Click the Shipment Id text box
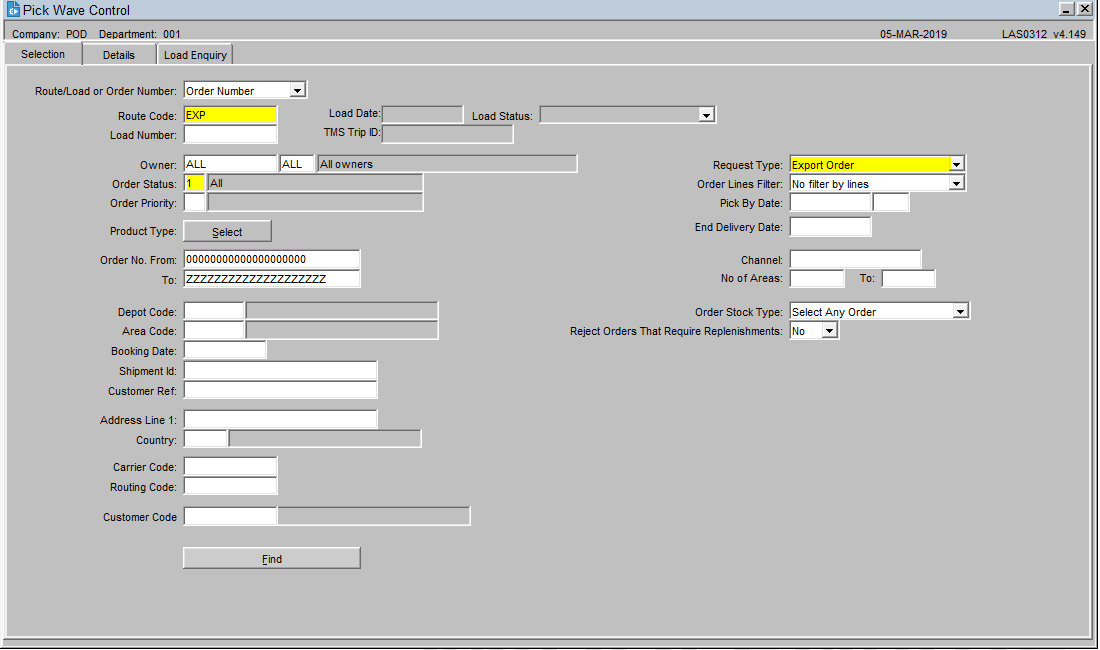The height and width of the screenshot is (650, 1100). pos(280,371)
